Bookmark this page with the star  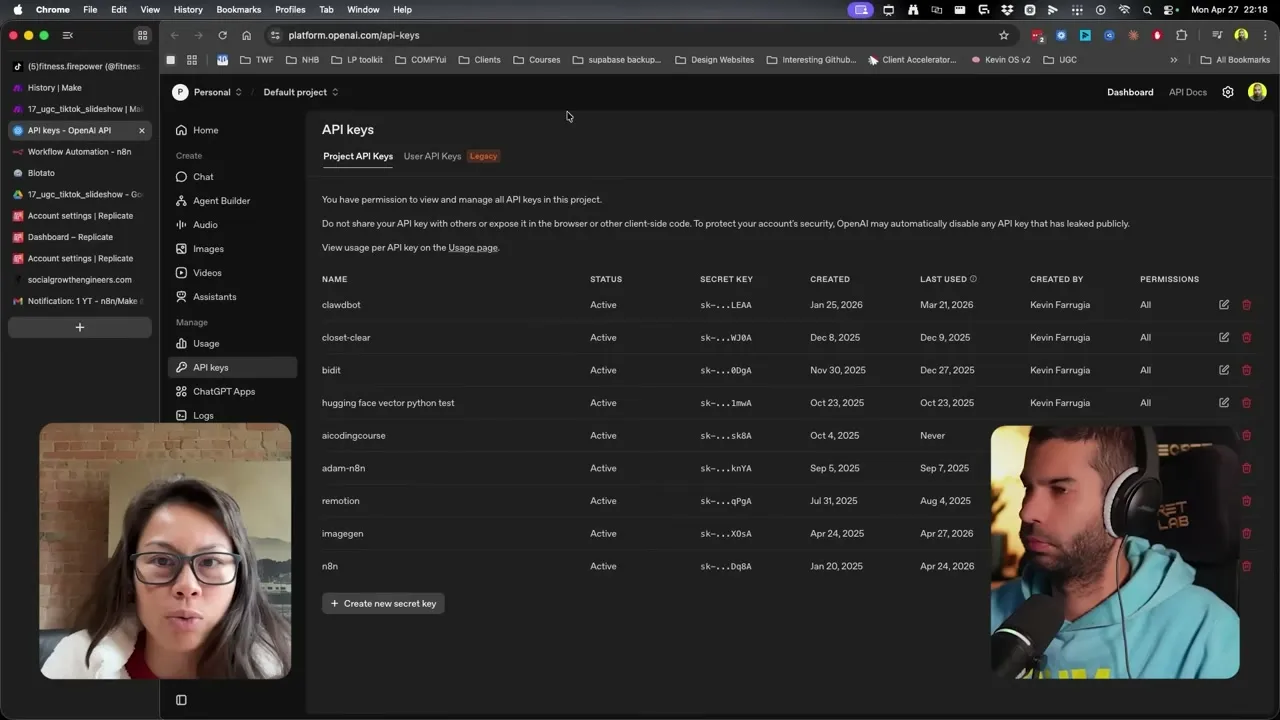1004,35
